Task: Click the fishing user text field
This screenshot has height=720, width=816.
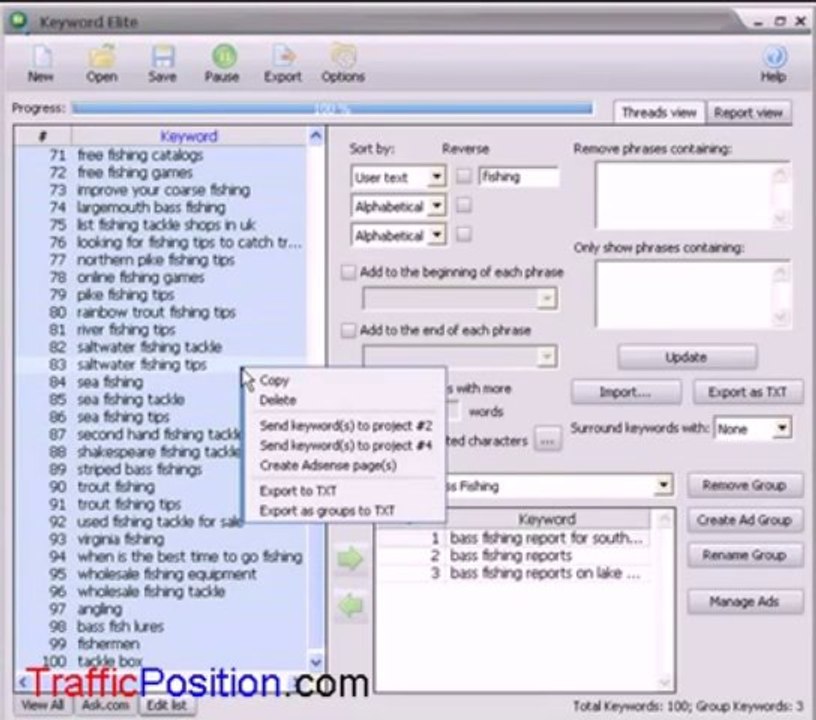Action: point(518,177)
